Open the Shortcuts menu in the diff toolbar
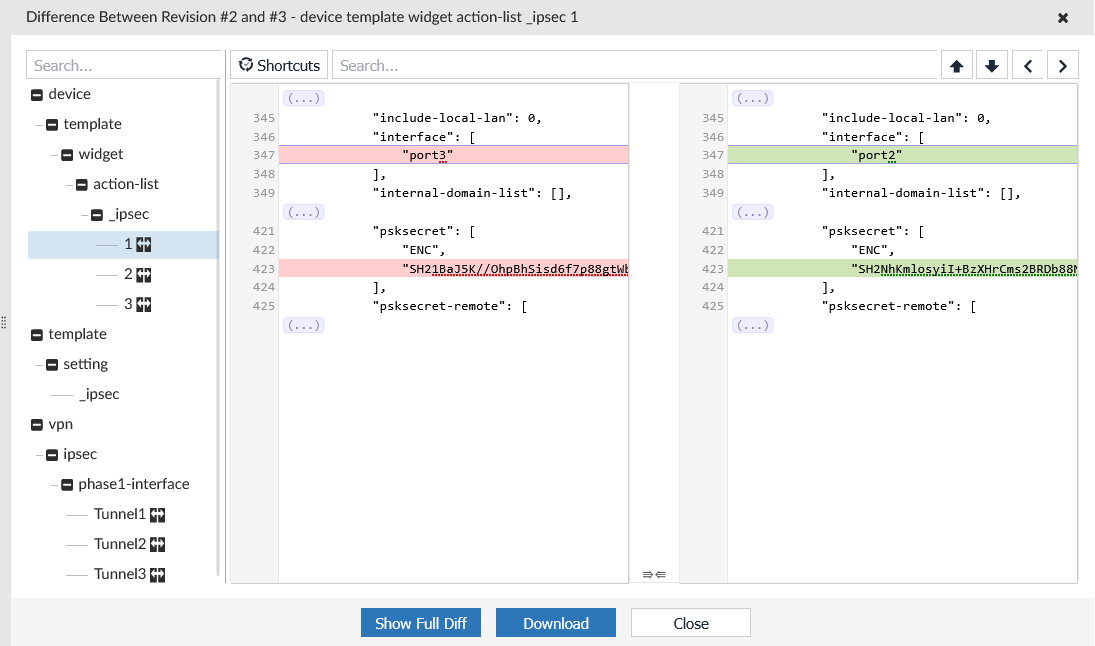 click(278, 64)
